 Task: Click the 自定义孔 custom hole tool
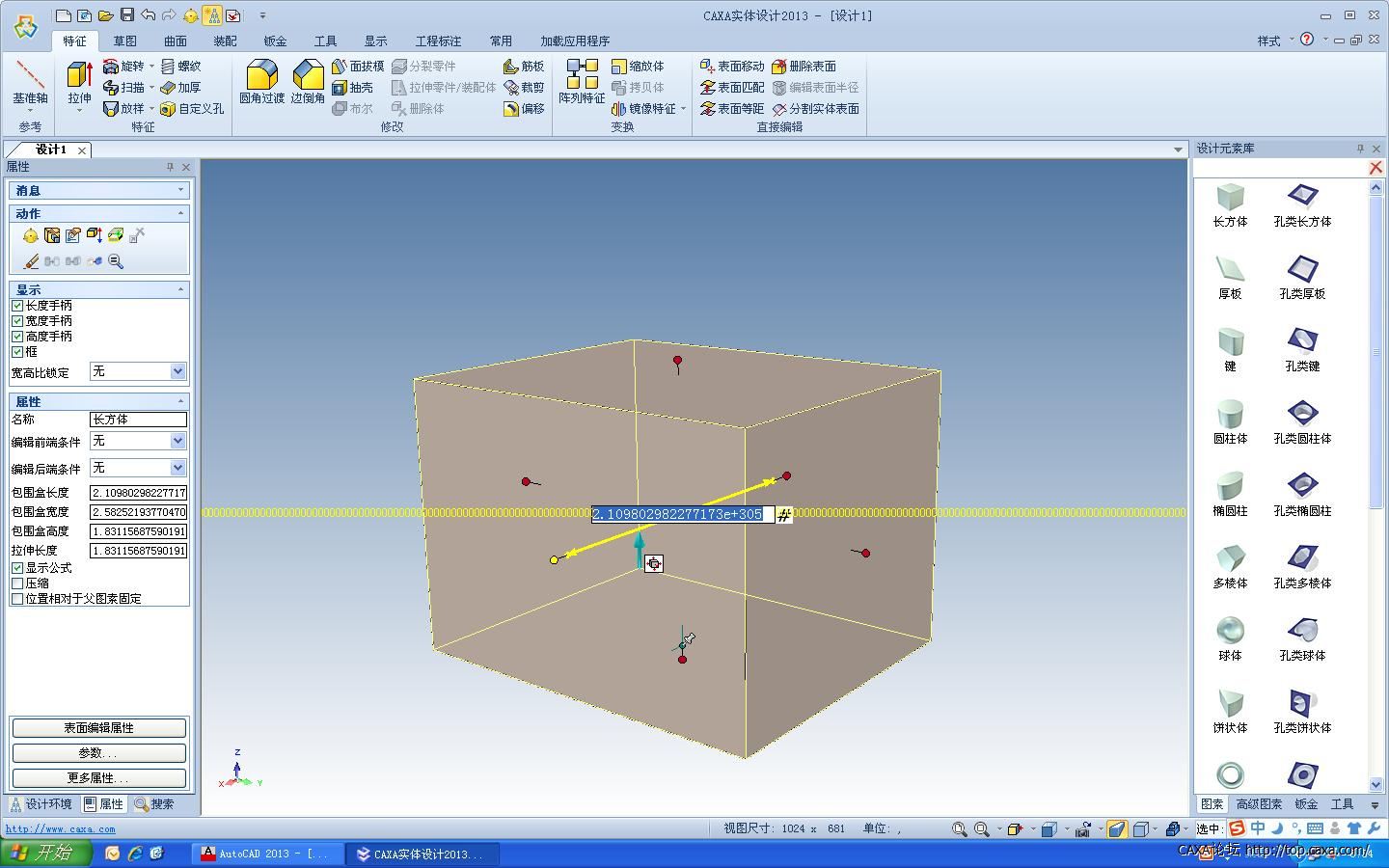(x=192, y=109)
